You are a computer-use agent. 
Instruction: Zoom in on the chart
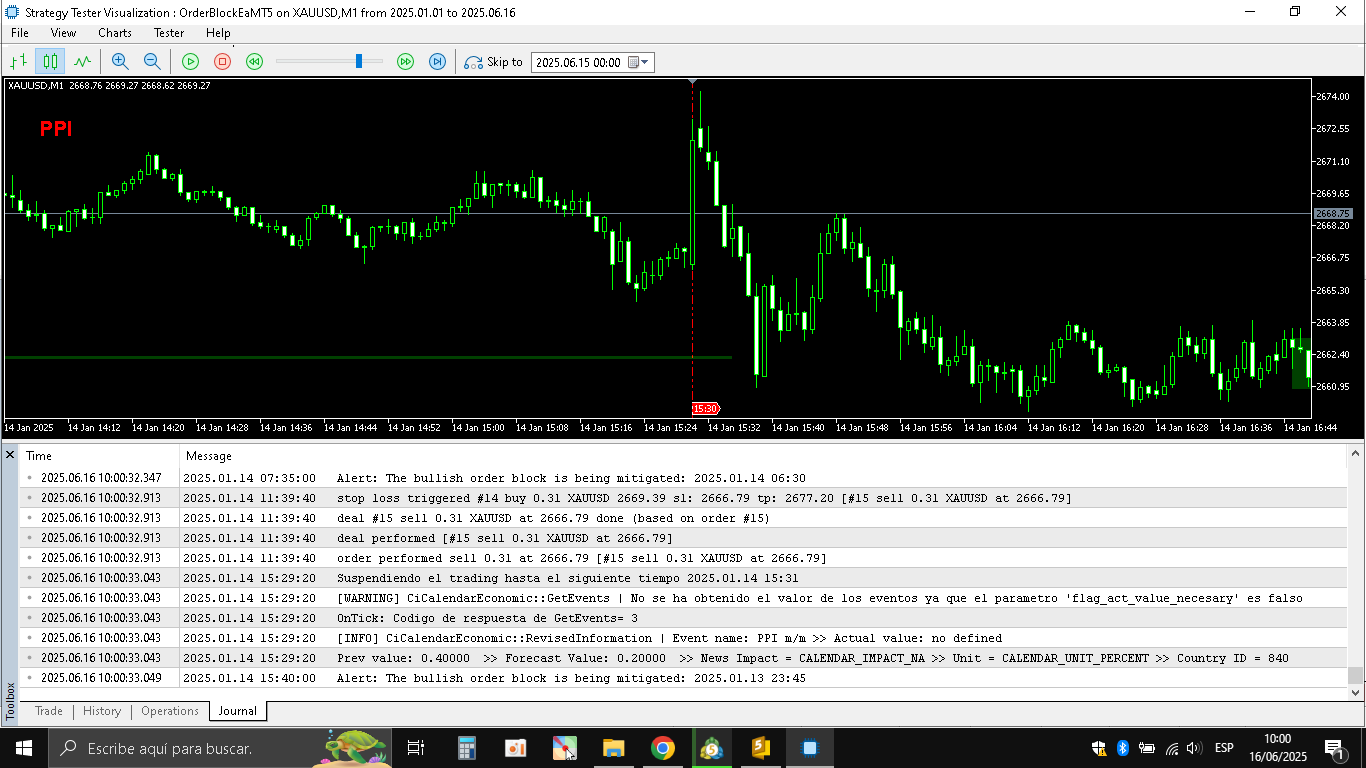click(120, 61)
